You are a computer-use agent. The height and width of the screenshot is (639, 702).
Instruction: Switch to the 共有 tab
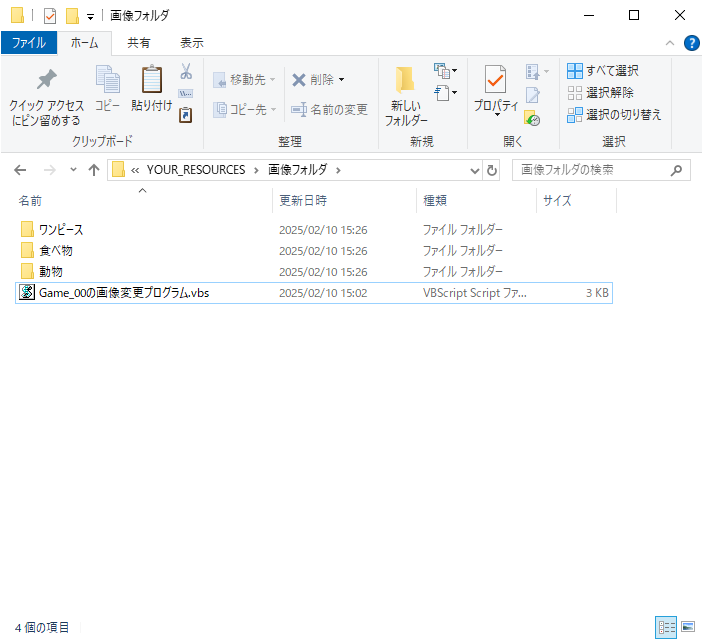tap(138, 43)
